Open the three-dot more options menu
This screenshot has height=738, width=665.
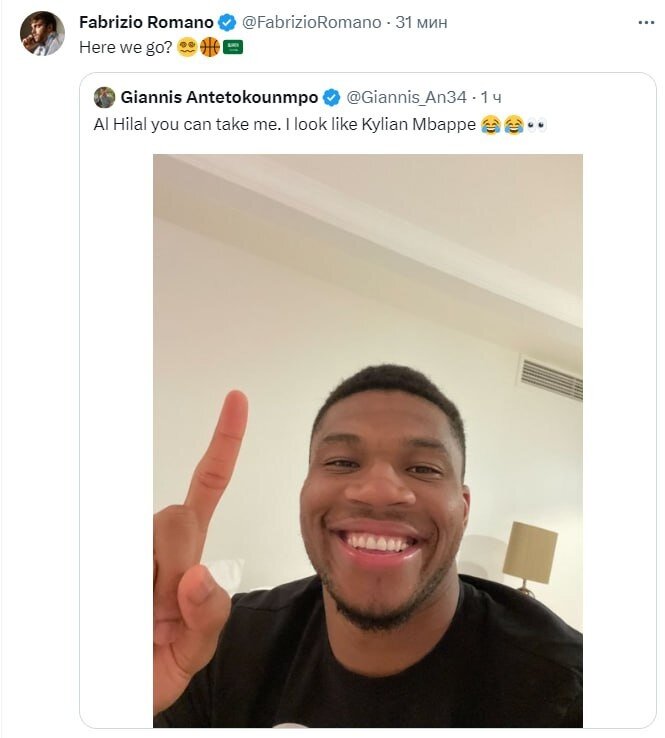coord(646,23)
